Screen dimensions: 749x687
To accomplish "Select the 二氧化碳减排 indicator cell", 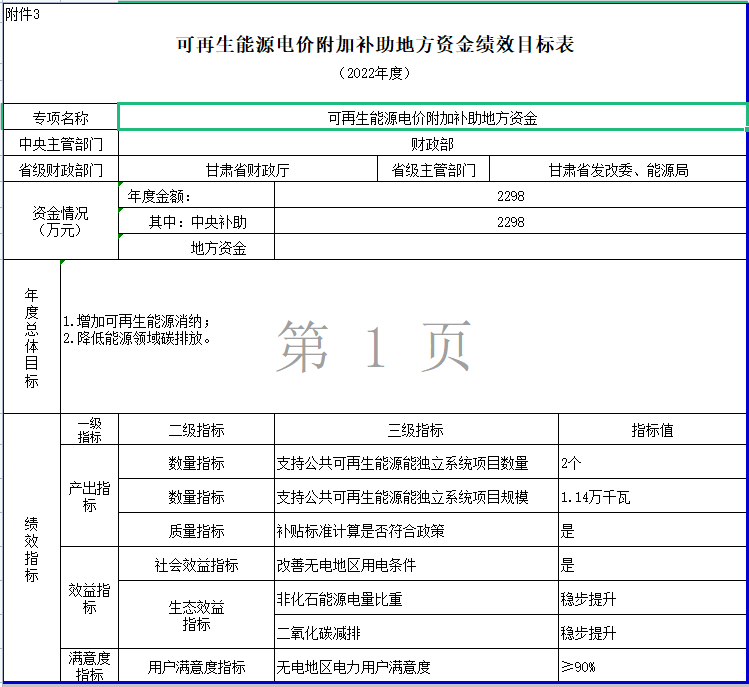I will 415,633.
